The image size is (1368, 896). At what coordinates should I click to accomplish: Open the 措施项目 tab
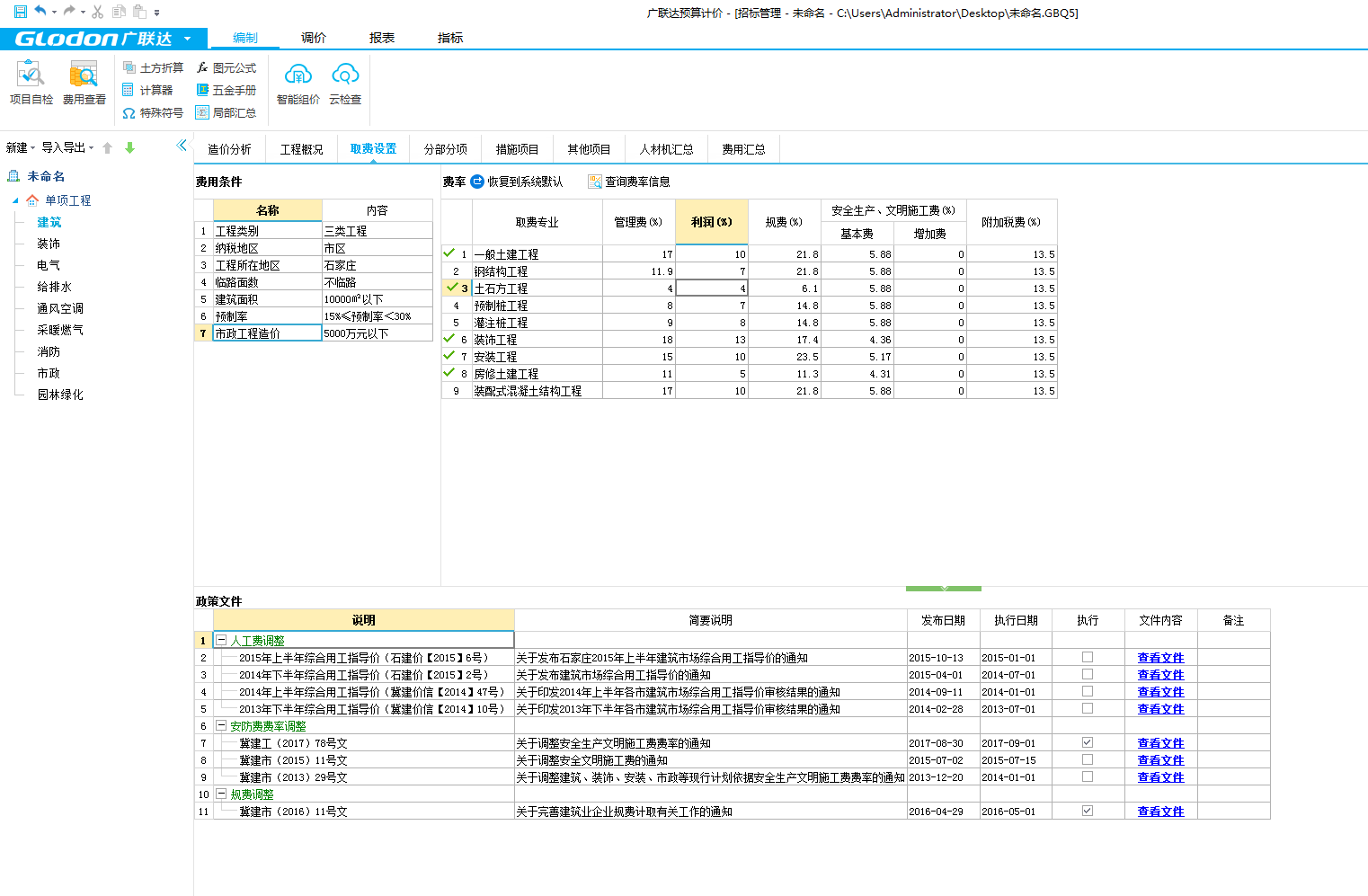click(x=517, y=149)
